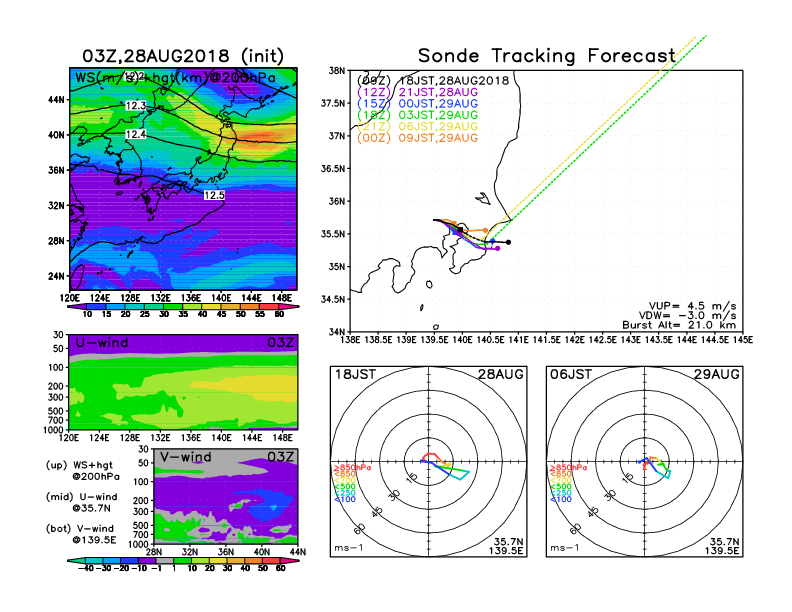Click the "03Z,28AUG2018 (init)" title

183,56
